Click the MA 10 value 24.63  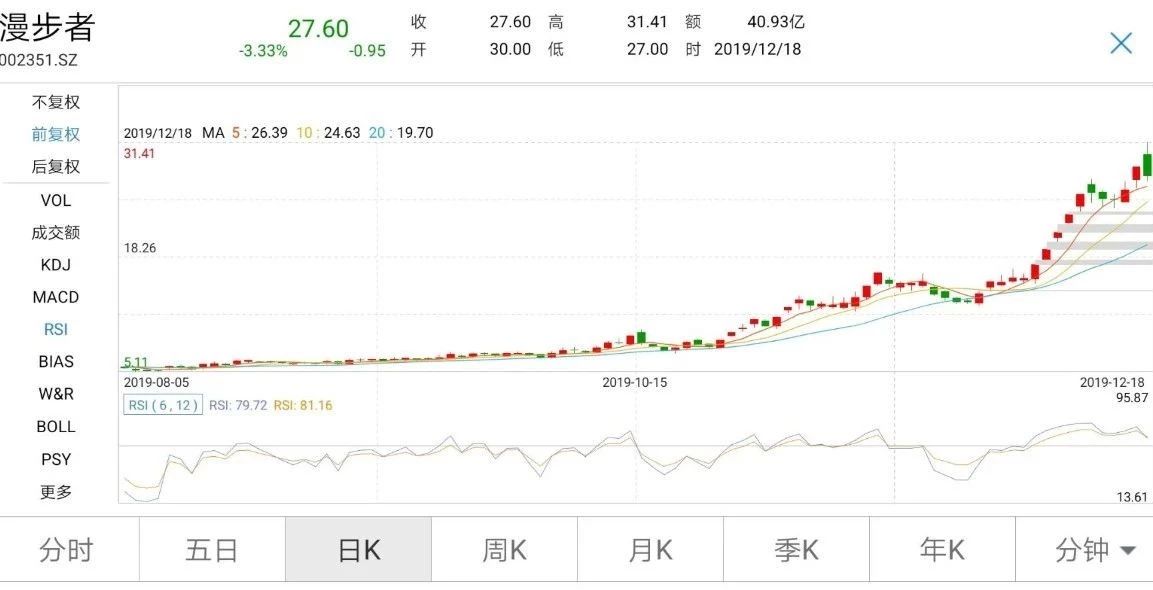click(x=342, y=133)
